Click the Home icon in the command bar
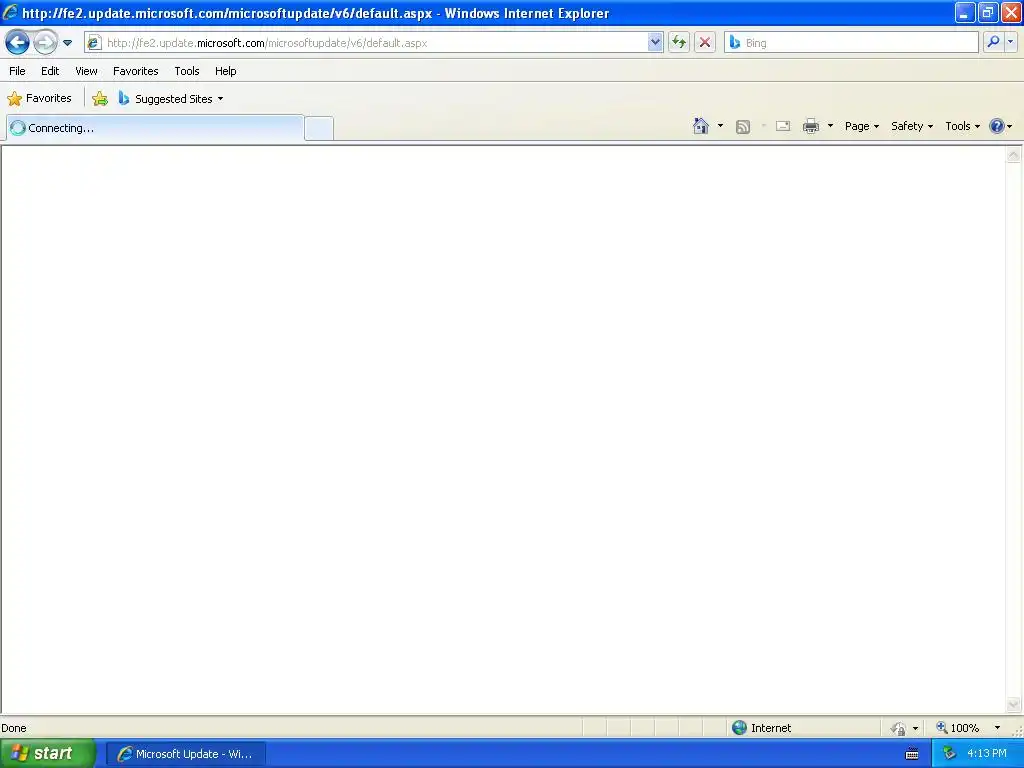Screen dimensions: 1024x768 [x=701, y=126]
